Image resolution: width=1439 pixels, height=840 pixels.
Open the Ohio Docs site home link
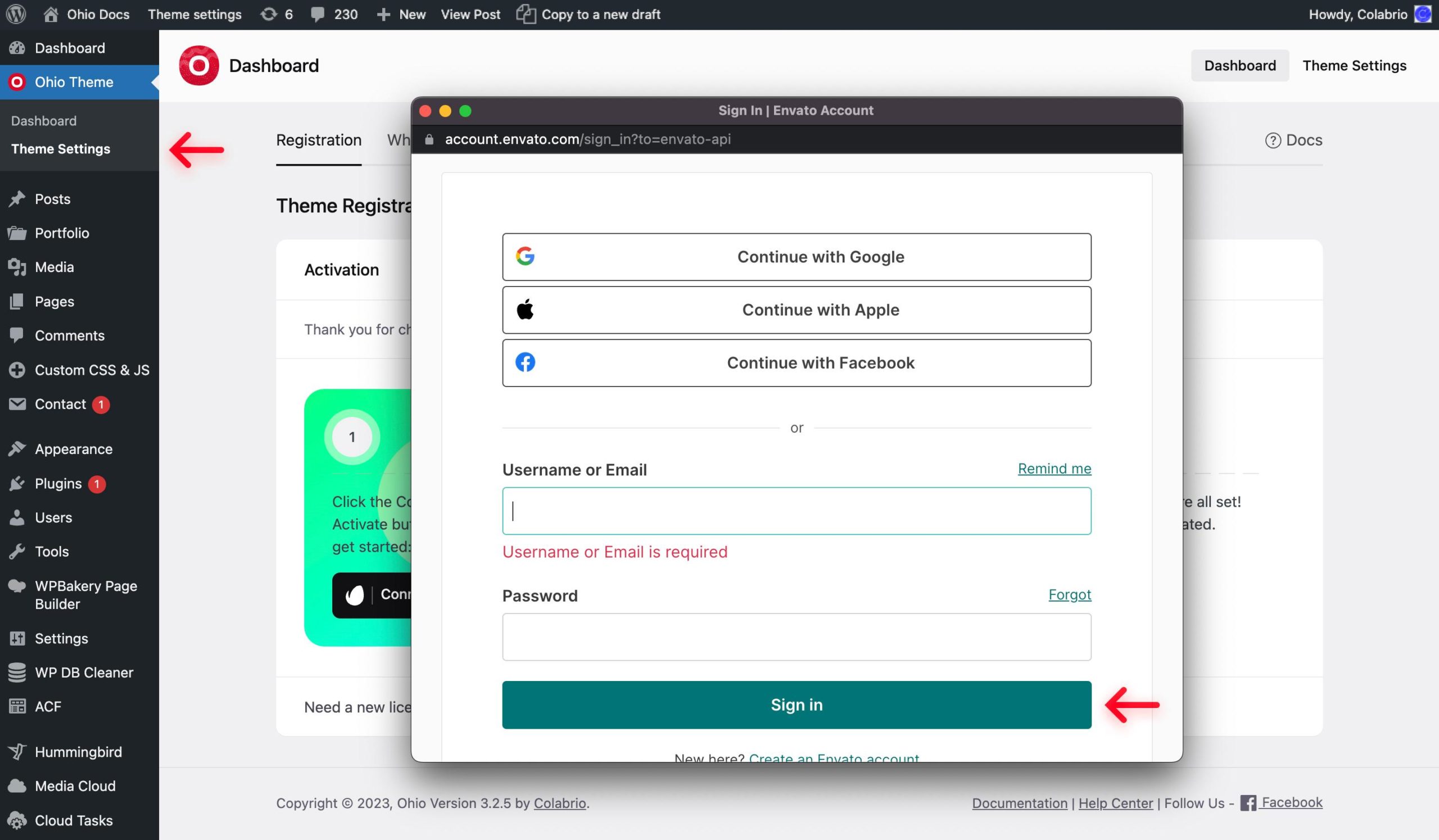(x=87, y=14)
